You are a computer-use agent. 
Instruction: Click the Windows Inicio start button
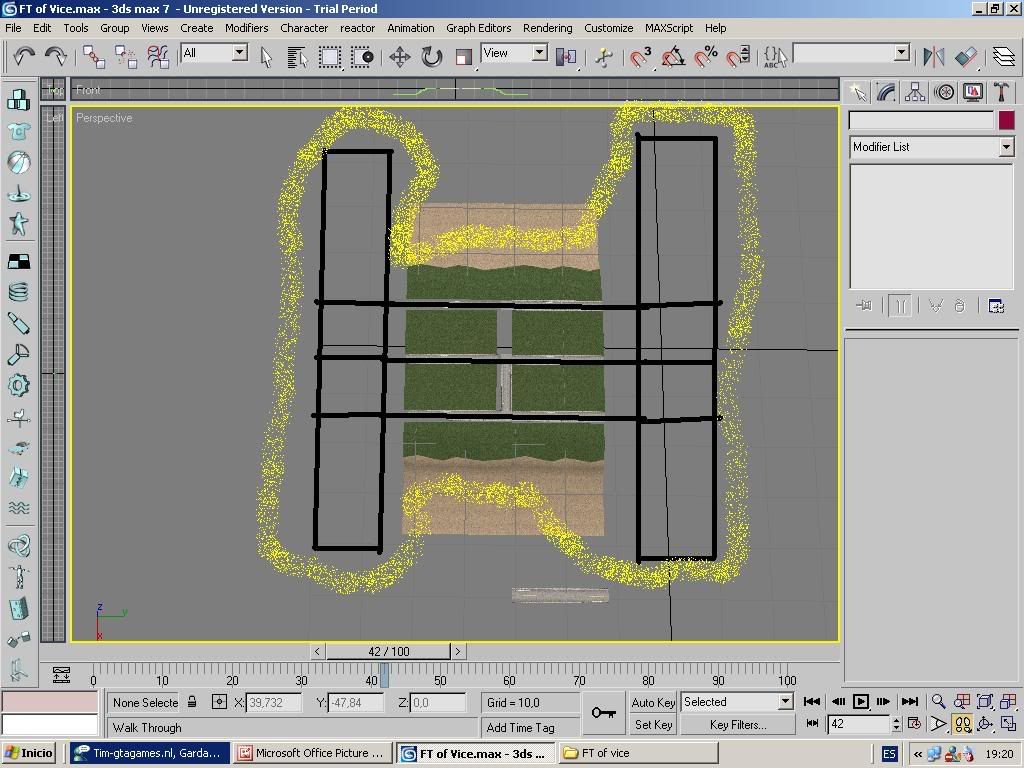pos(29,753)
